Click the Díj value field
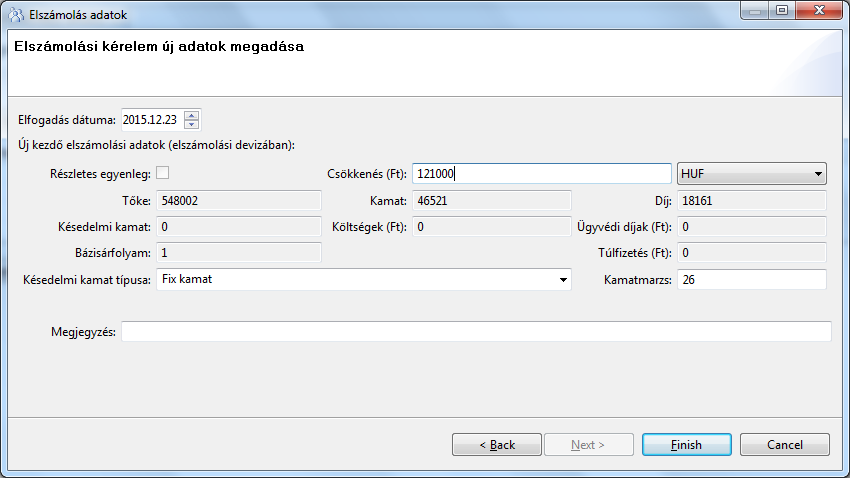The height and width of the screenshot is (478, 850). pyautogui.click(x=751, y=201)
